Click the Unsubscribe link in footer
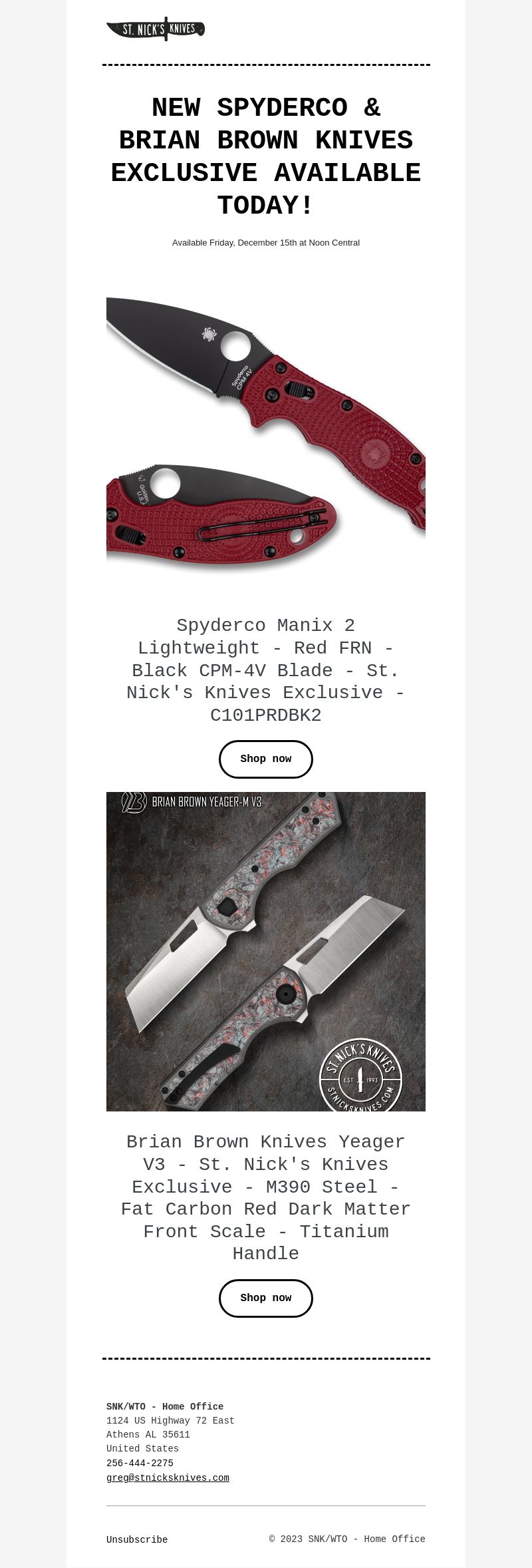 pyautogui.click(x=137, y=1539)
